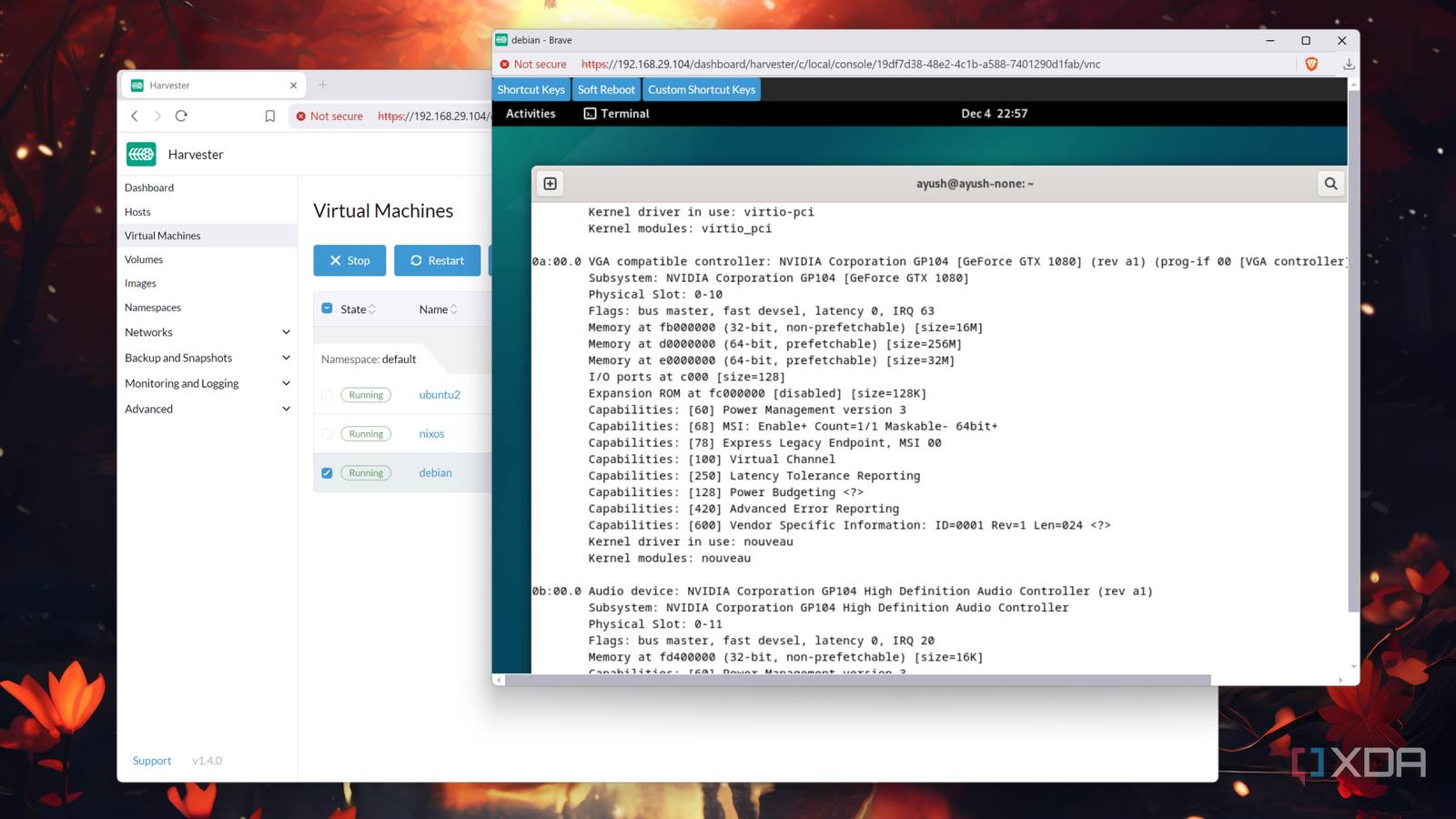
Task: Open the ubuntu2 virtual machine link
Action: [440, 395]
